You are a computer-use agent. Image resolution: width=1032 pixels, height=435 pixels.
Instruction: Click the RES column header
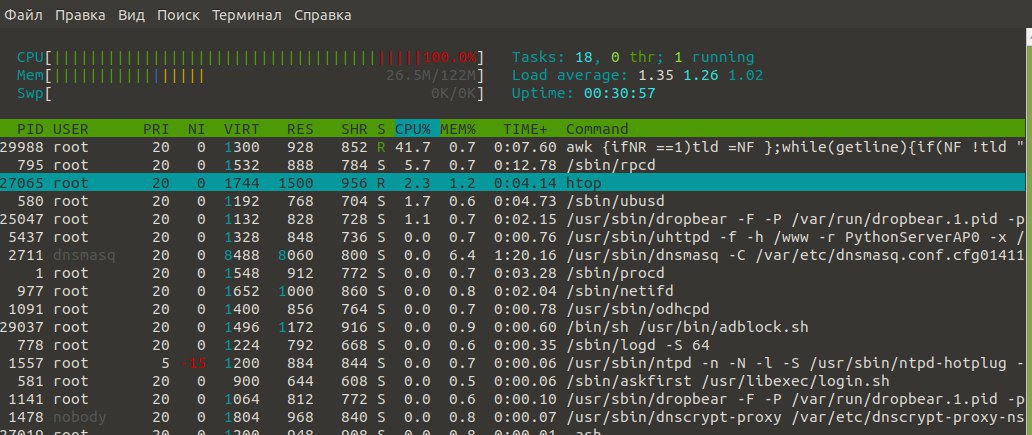tap(300, 129)
